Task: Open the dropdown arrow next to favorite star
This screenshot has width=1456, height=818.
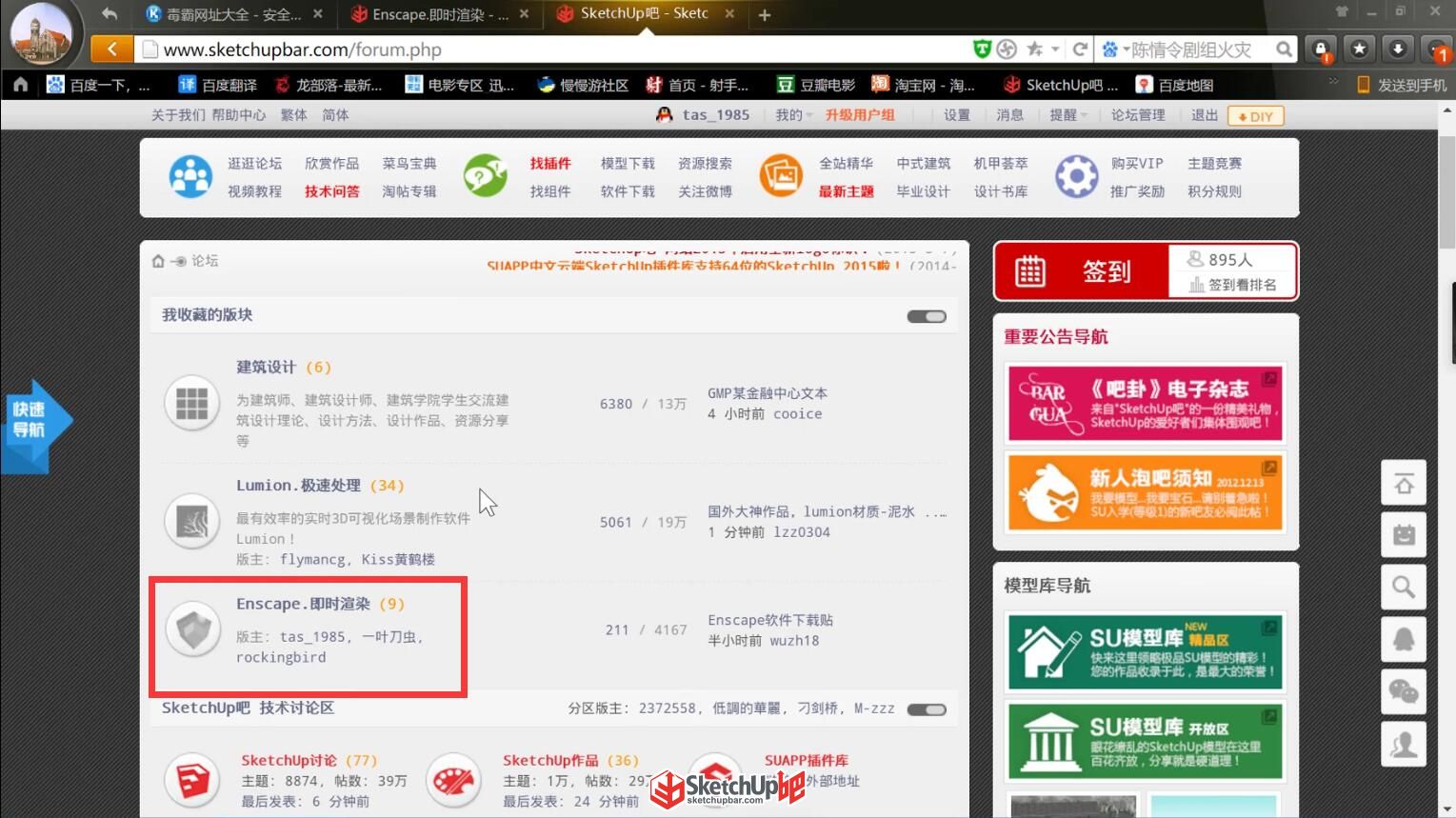Action: 1055,49
